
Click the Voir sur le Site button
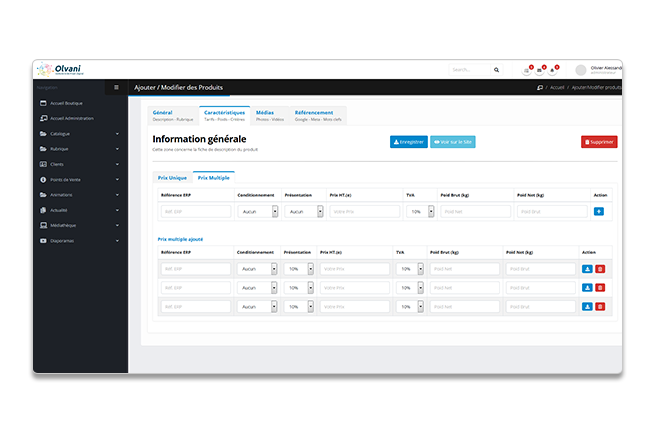(453, 142)
